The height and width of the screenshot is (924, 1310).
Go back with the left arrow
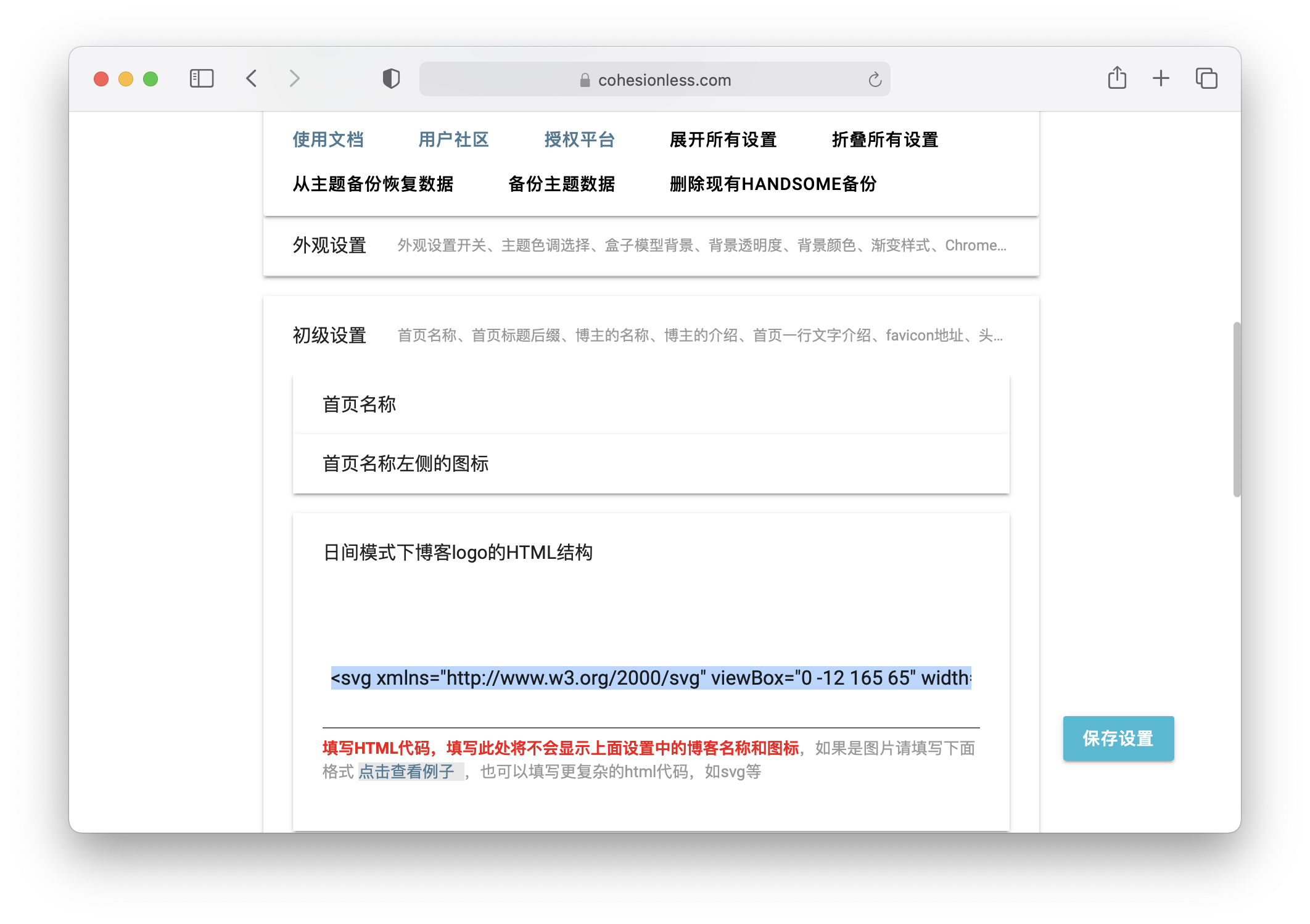coord(252,79)
